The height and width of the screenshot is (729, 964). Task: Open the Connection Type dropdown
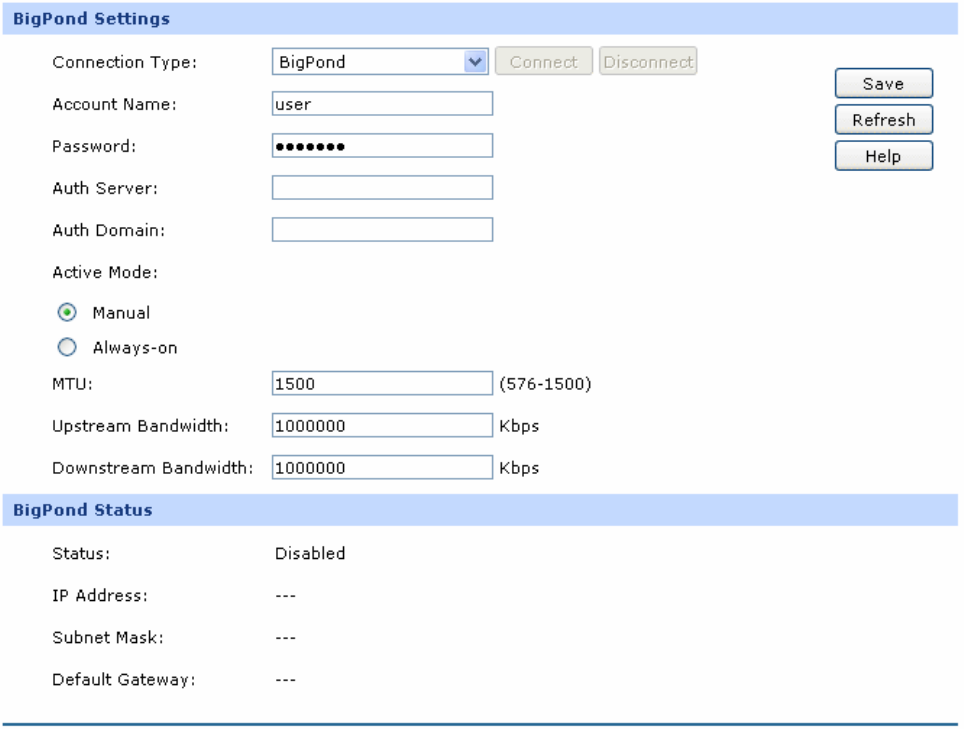click(379, 62)
